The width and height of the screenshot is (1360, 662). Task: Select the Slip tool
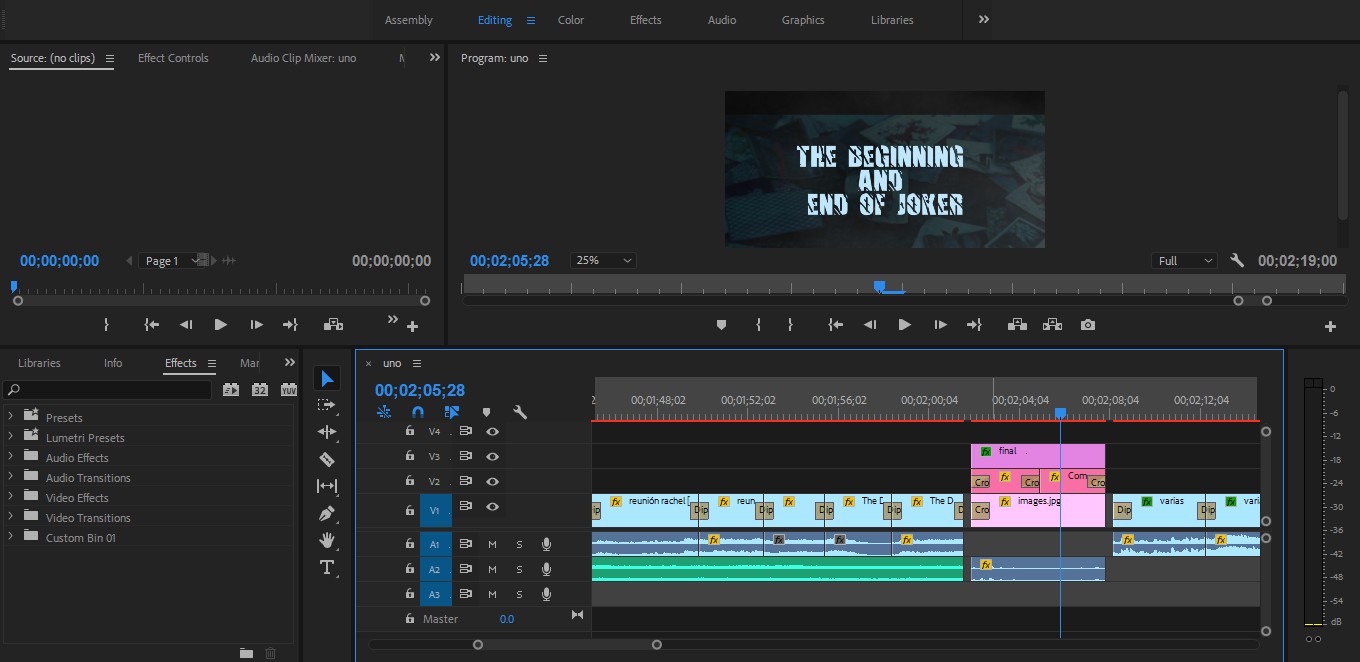[327, 486]
